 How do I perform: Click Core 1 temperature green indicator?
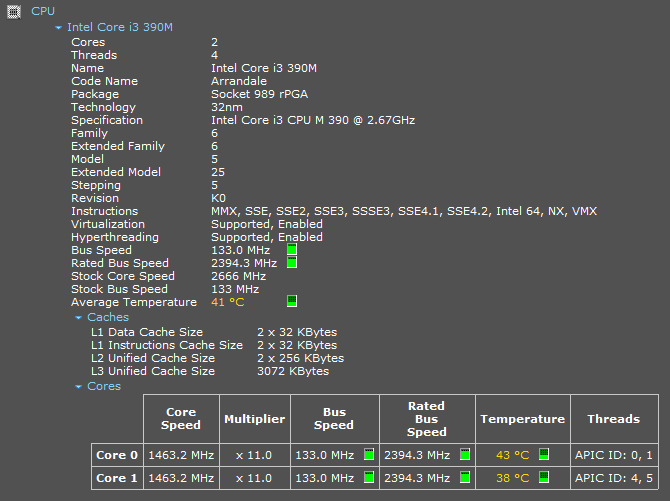(544, 478)
